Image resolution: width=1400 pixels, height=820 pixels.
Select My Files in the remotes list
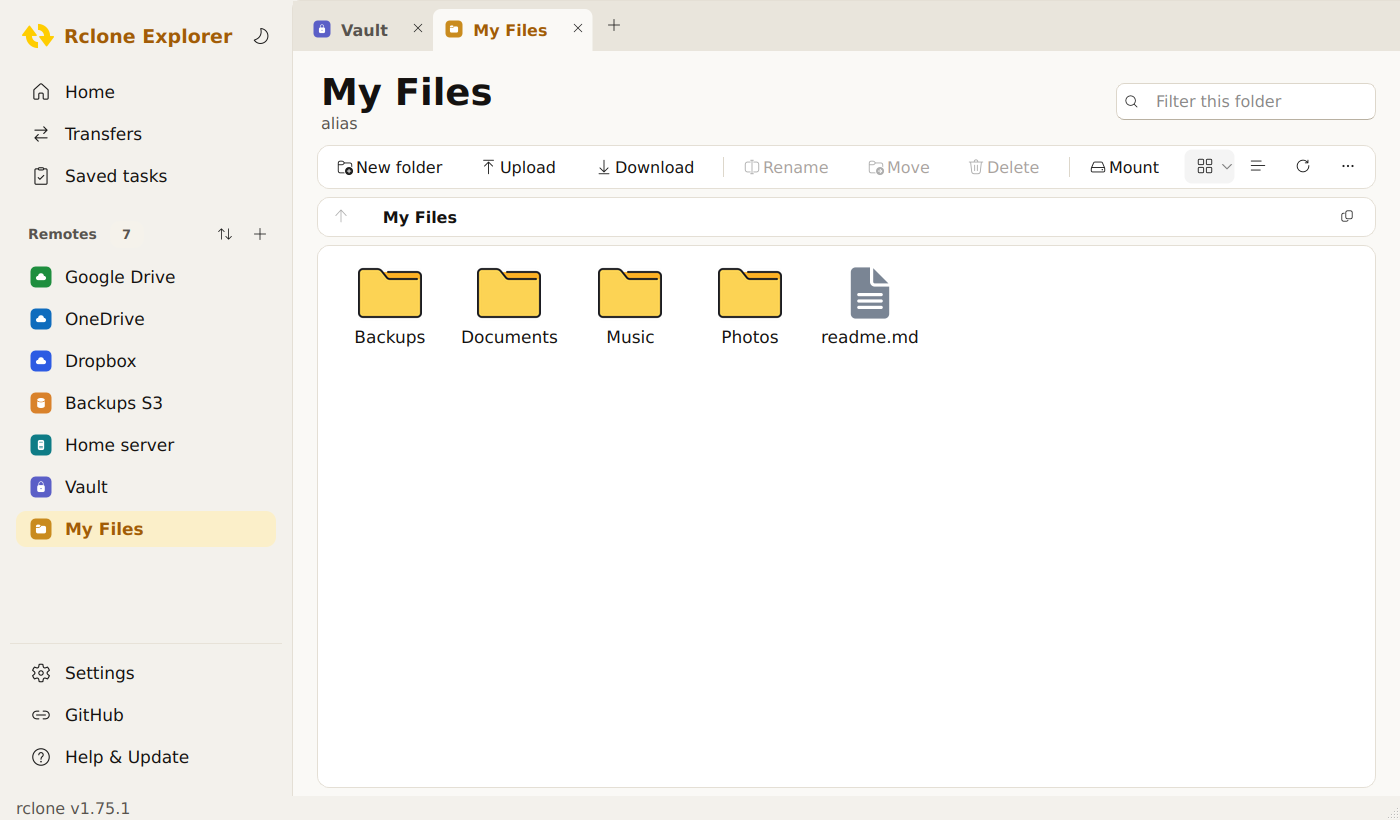click(146, 529)
